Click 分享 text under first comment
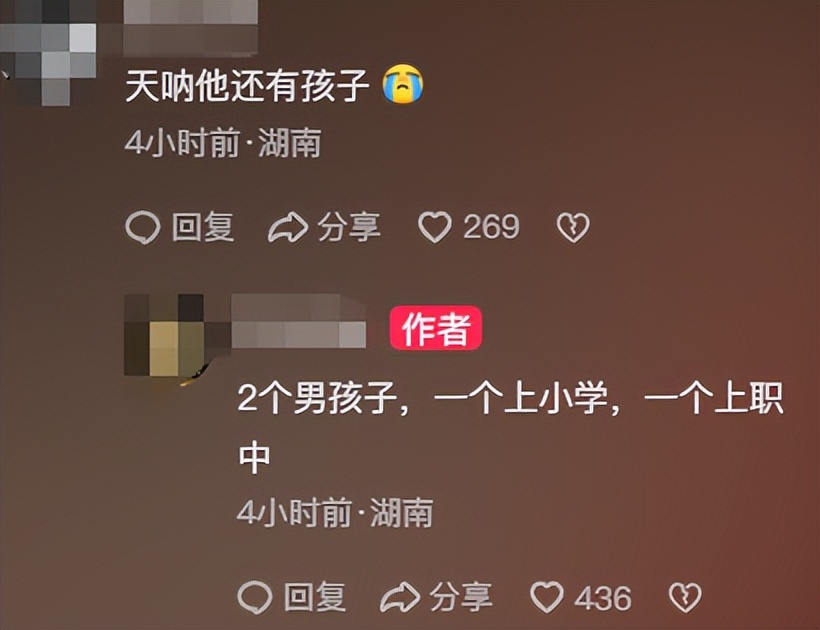The image size is (820, 630). point(349,227)
